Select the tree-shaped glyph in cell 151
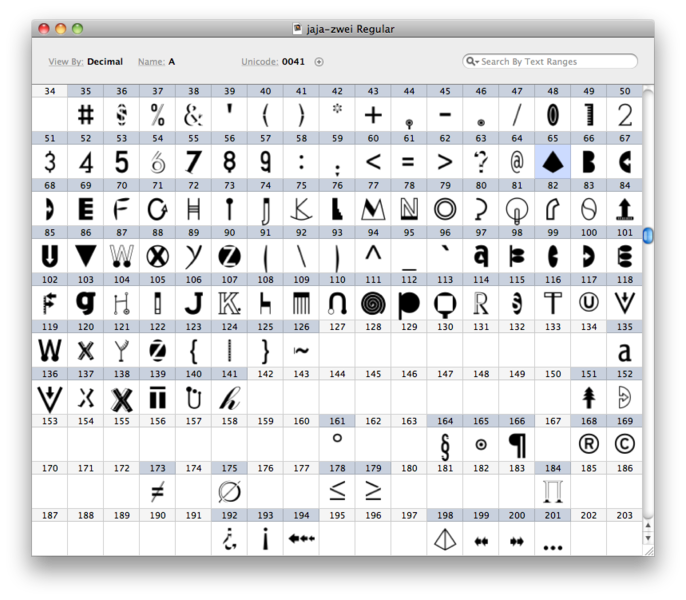Screen dimensions: 686x600 pyautogui.click(x=589, y=397)
